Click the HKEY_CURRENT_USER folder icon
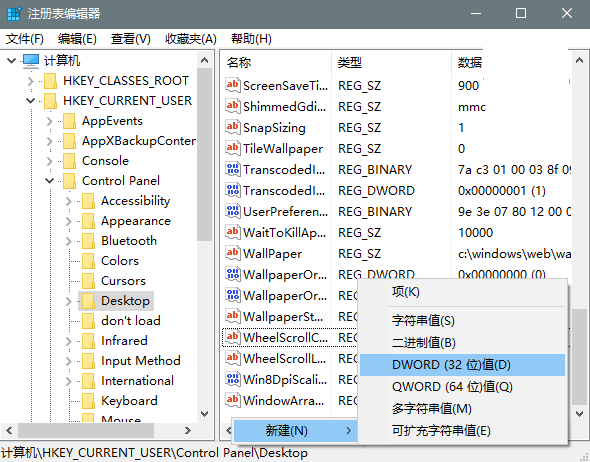This screenshot has height=462, width=590. click(50, 101)
